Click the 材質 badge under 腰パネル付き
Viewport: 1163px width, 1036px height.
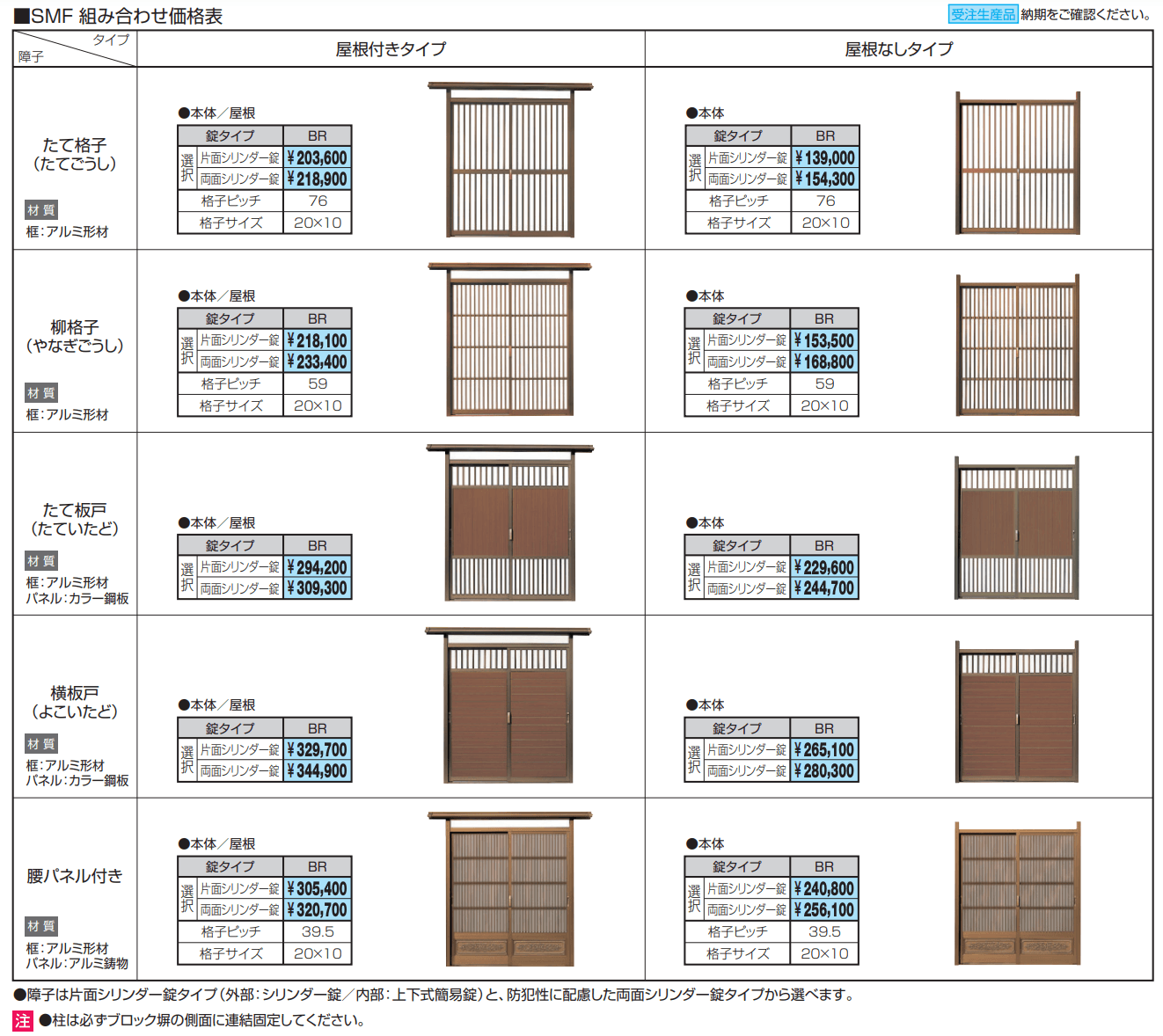40,926
